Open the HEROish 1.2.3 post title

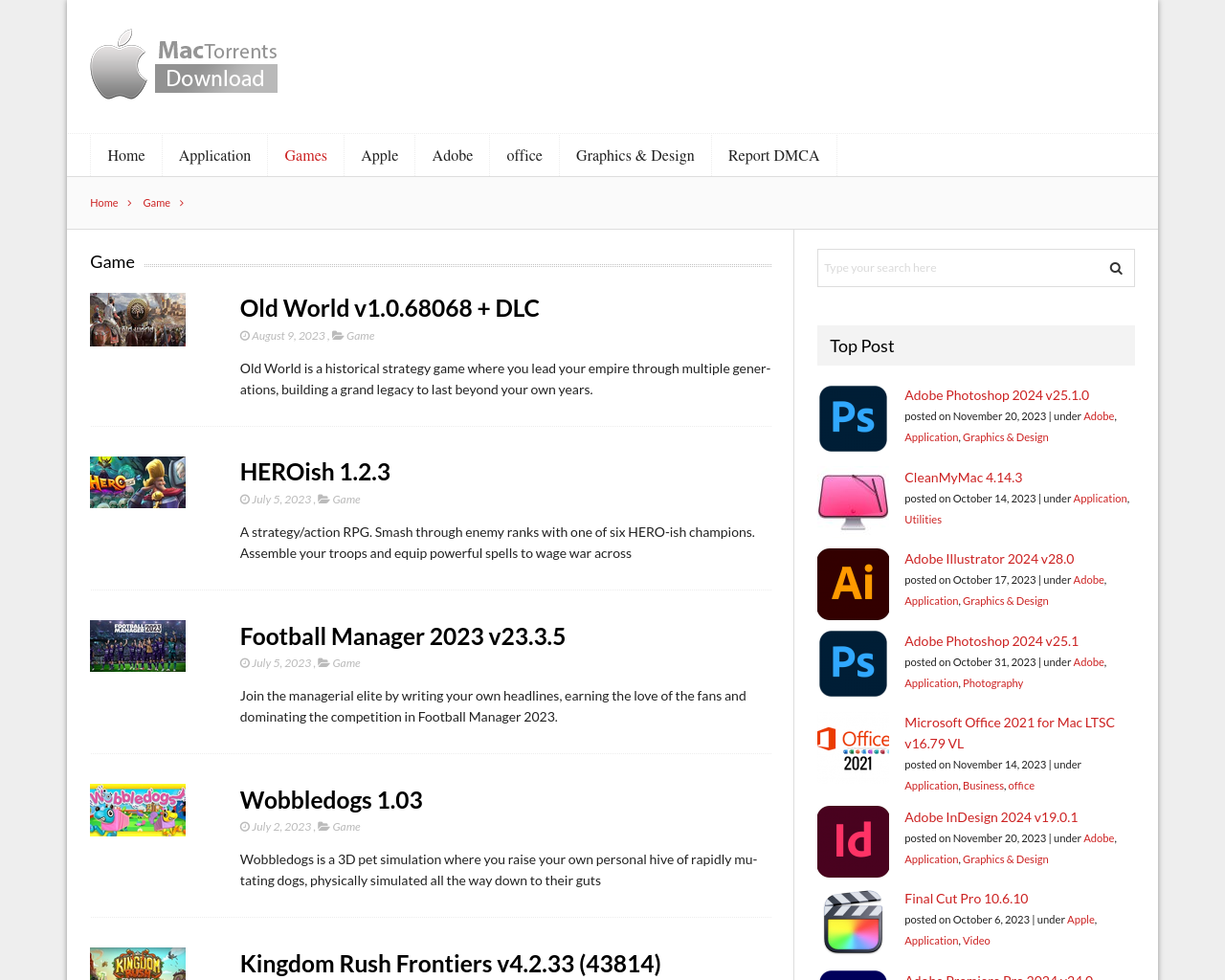pos(315,472)
